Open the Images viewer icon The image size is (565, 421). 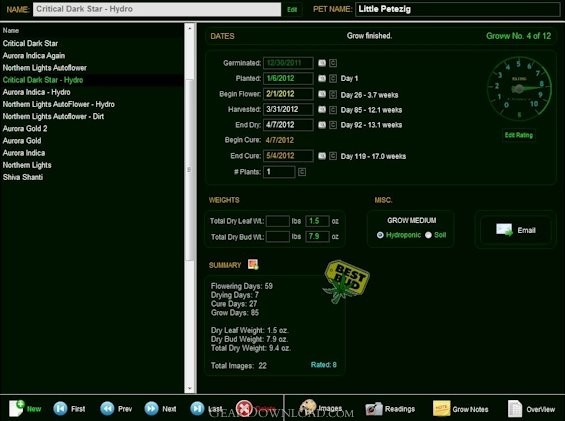coord(308,406)
